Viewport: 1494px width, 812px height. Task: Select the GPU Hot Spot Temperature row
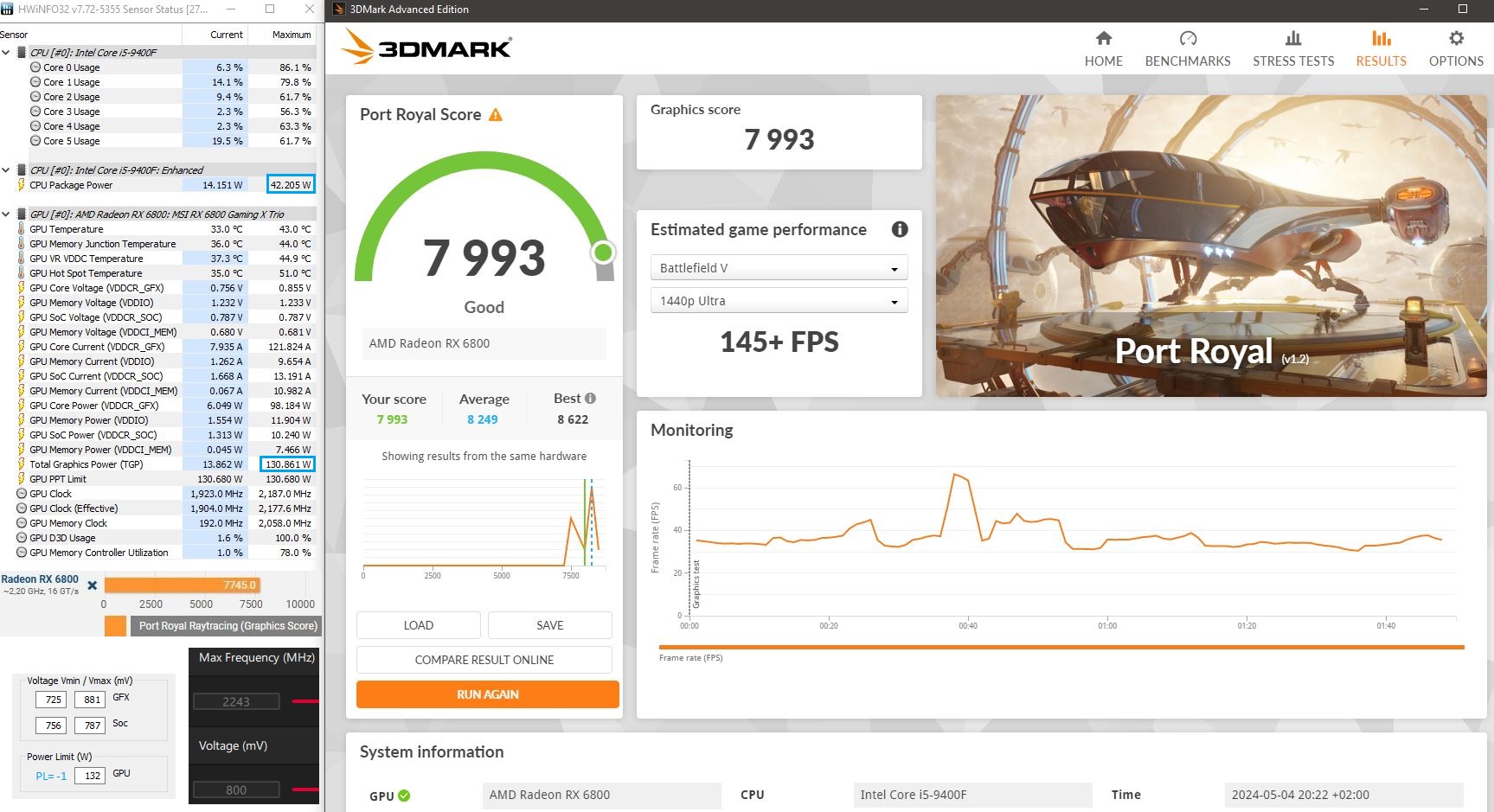tap(157, 273)
